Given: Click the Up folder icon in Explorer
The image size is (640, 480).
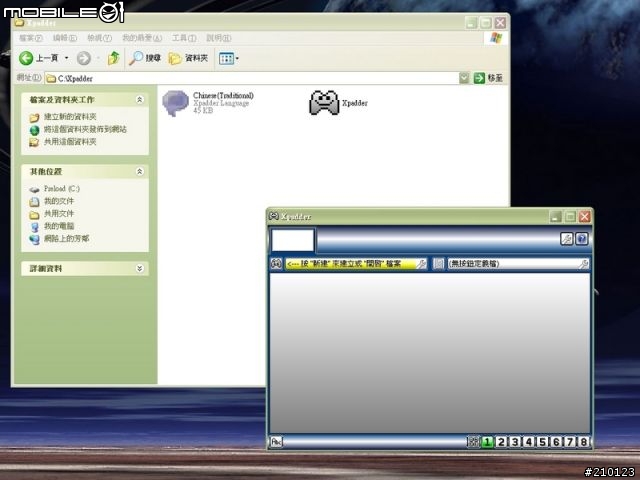Looking at the screenshot, I should pyautogui.click(x=113, y=58).
